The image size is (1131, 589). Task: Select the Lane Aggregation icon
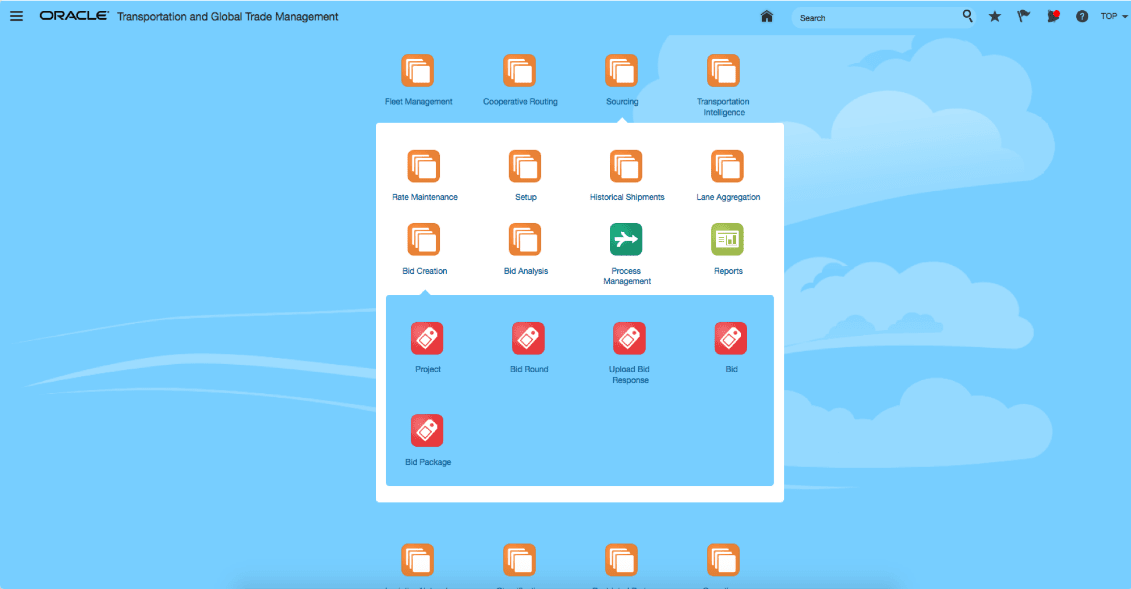[728, 166]
